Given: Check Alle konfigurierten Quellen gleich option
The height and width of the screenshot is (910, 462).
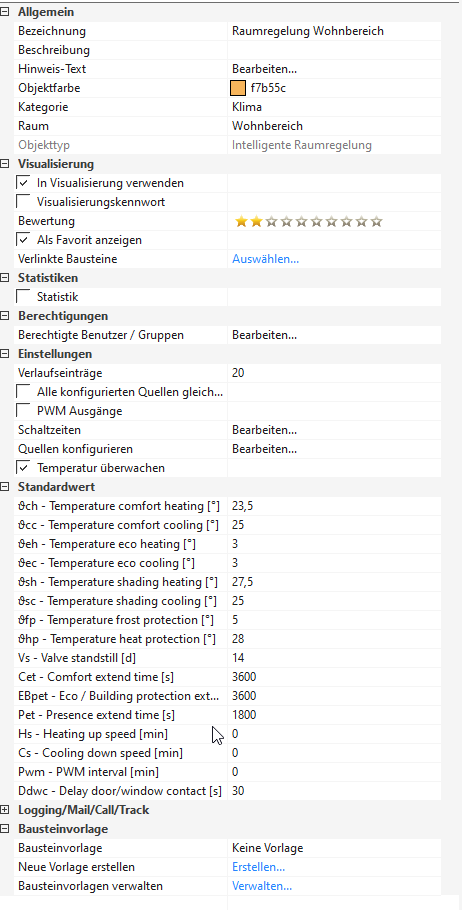Looking at the screenshot, I should click(24, 392).
